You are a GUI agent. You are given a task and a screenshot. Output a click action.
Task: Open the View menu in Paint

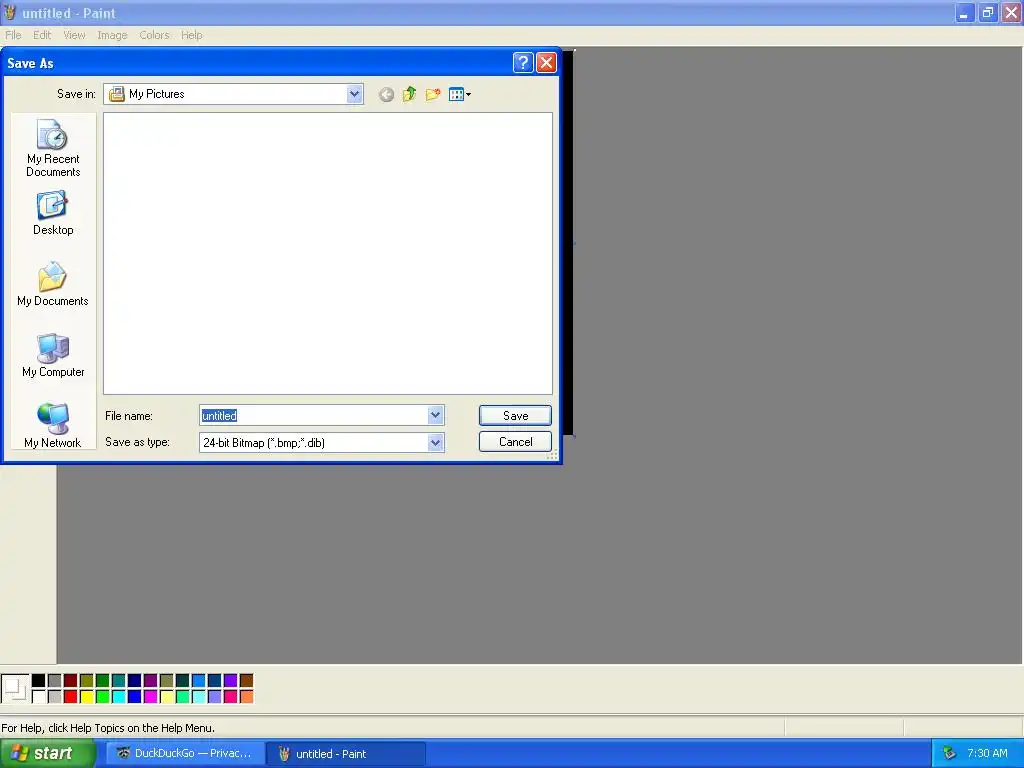click(x=74, y=35)
